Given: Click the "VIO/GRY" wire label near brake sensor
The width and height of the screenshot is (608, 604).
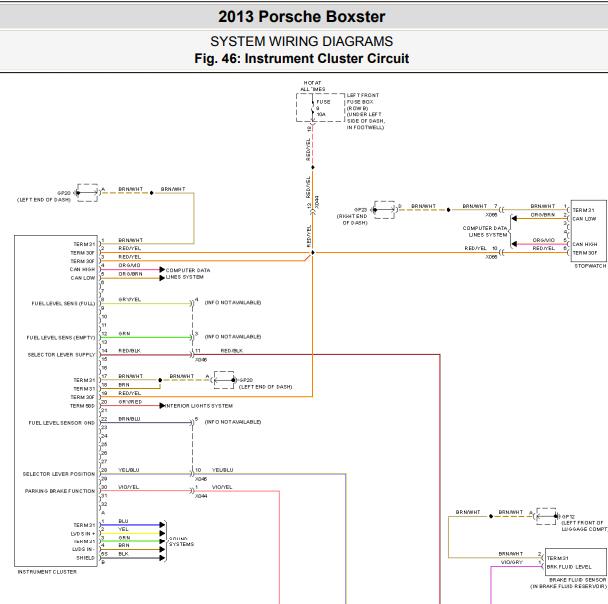Looking at the screenshot, I should (512, 562).
